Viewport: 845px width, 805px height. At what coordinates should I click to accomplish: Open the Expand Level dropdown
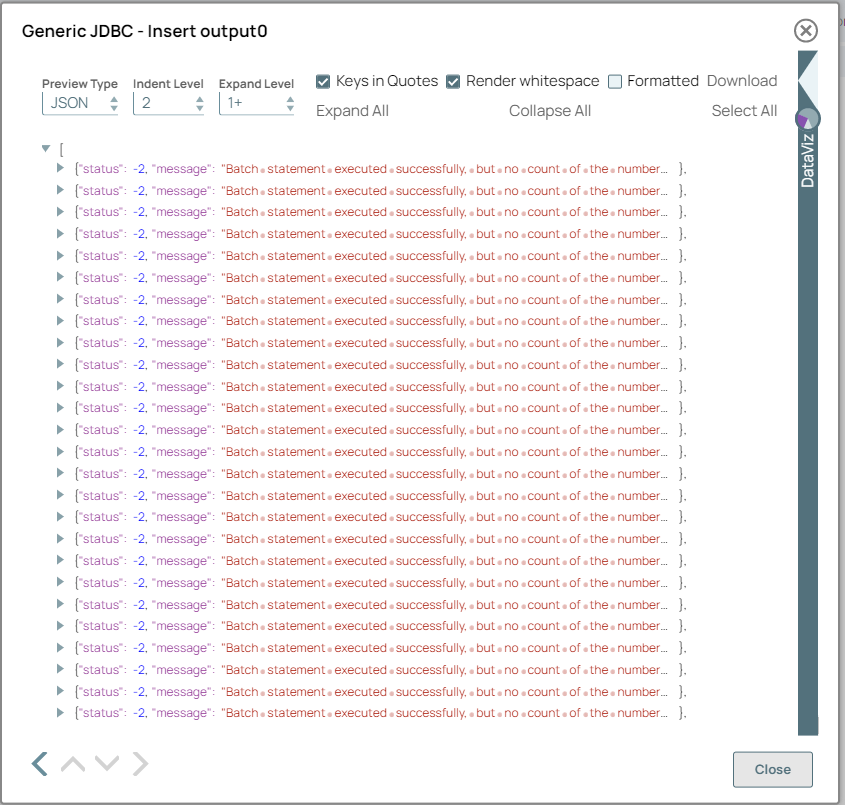pyautogui.click(x=258, y=103)
